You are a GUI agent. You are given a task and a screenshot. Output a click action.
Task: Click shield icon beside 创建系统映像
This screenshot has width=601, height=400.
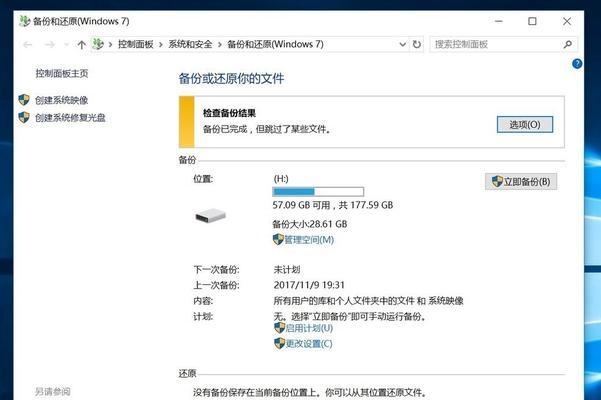coord(24,100)
